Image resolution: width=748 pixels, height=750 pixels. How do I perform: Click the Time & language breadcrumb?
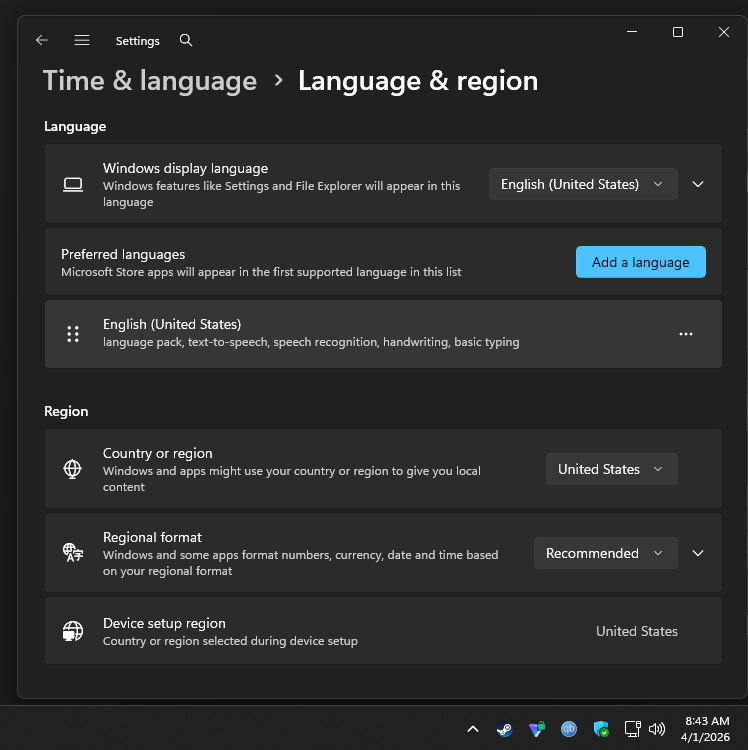pos(150,80)
